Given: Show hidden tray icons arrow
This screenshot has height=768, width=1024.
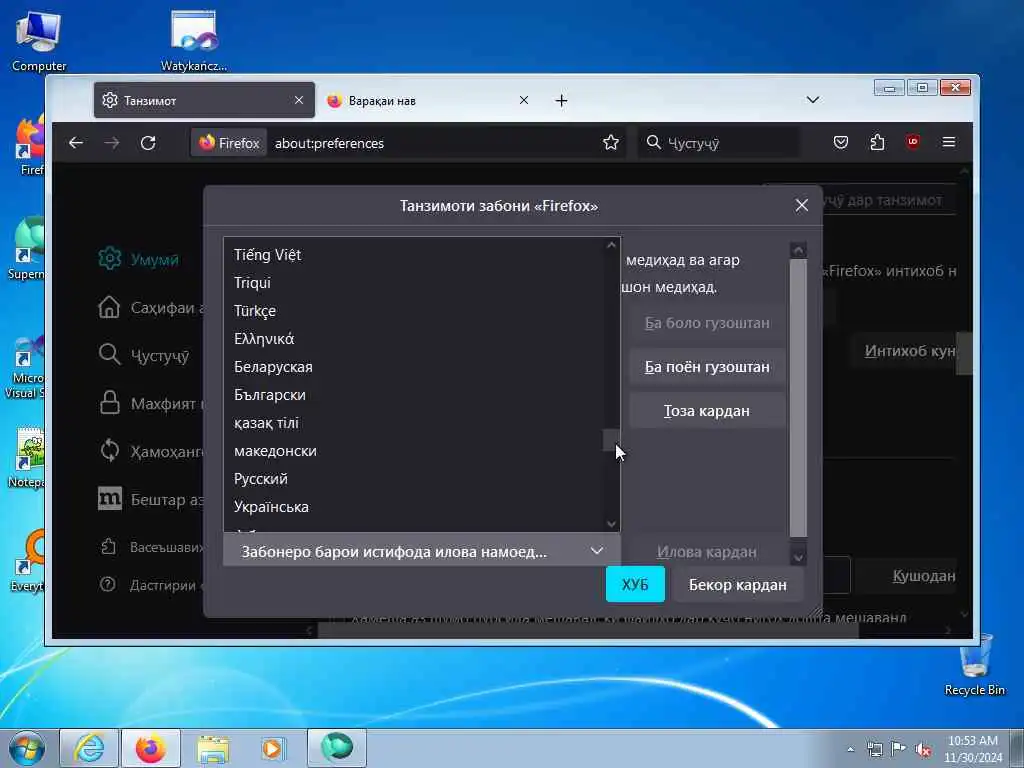Looking at the screenshot, I should [x=850, y=749].
